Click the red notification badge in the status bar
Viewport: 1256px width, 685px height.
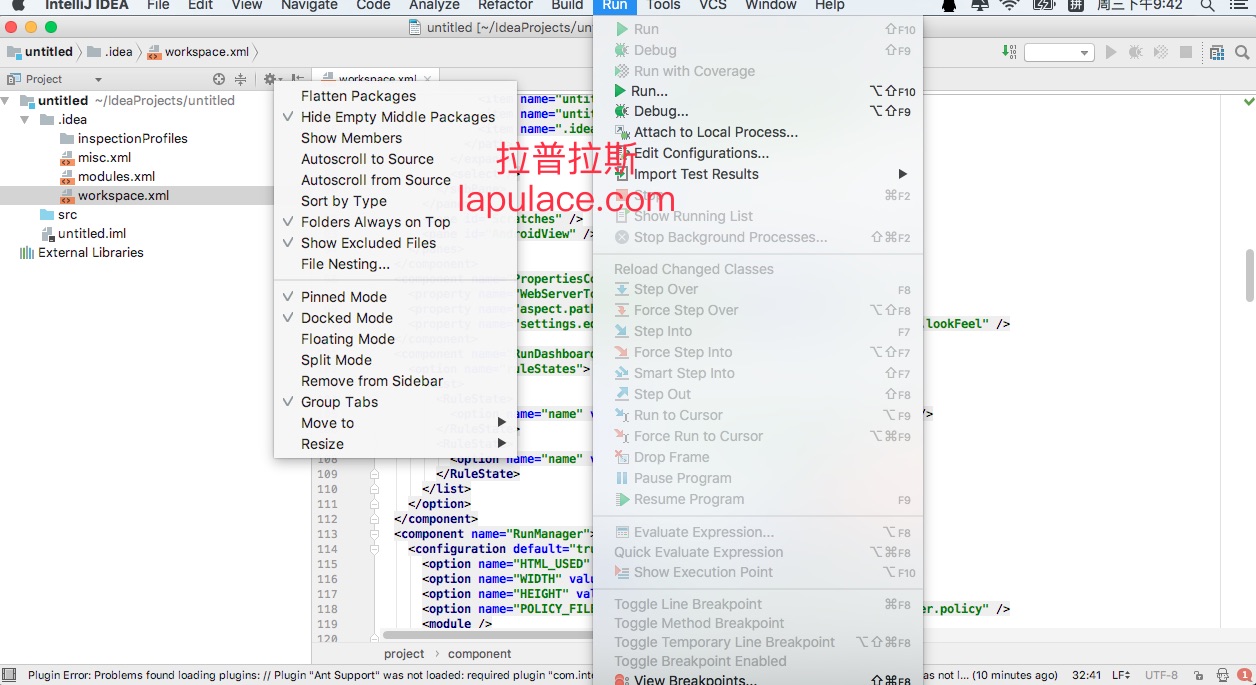pos(1245,675)
